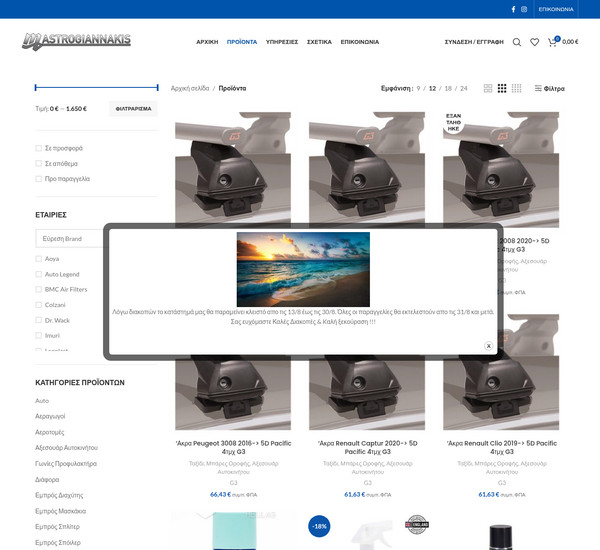The image size is (600, 550).
Task: Click ΣΥΝΔΕΣΗ / ΕΓΓΡΑΦΗ login link
Action: (474, 42)
